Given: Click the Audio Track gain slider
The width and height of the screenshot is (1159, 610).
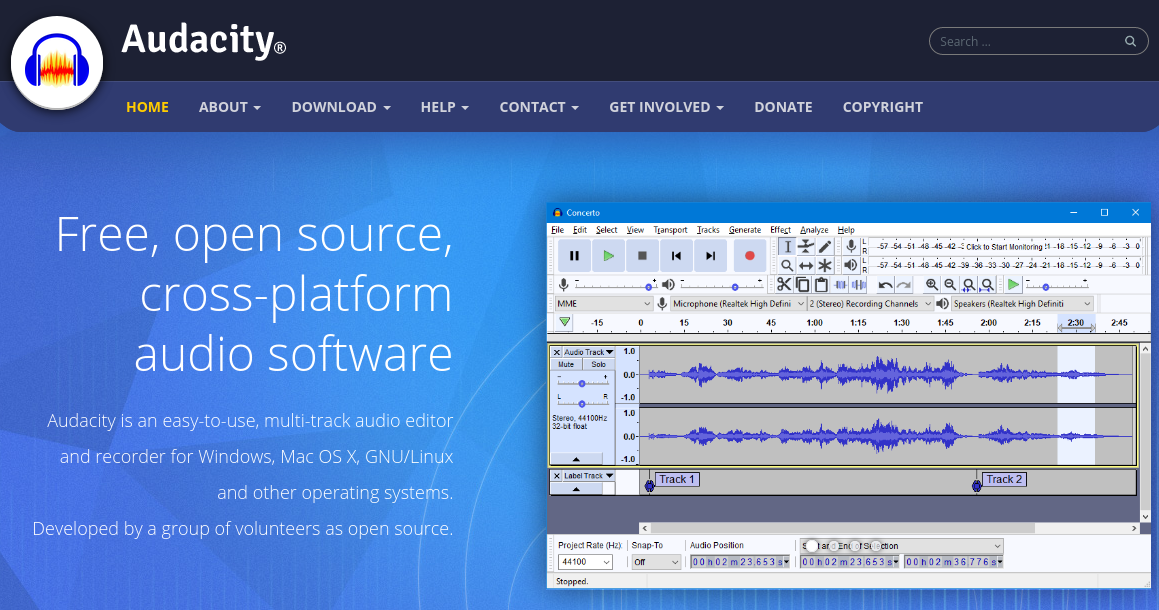Looking at the screenshot, I should tap(582, 382).
